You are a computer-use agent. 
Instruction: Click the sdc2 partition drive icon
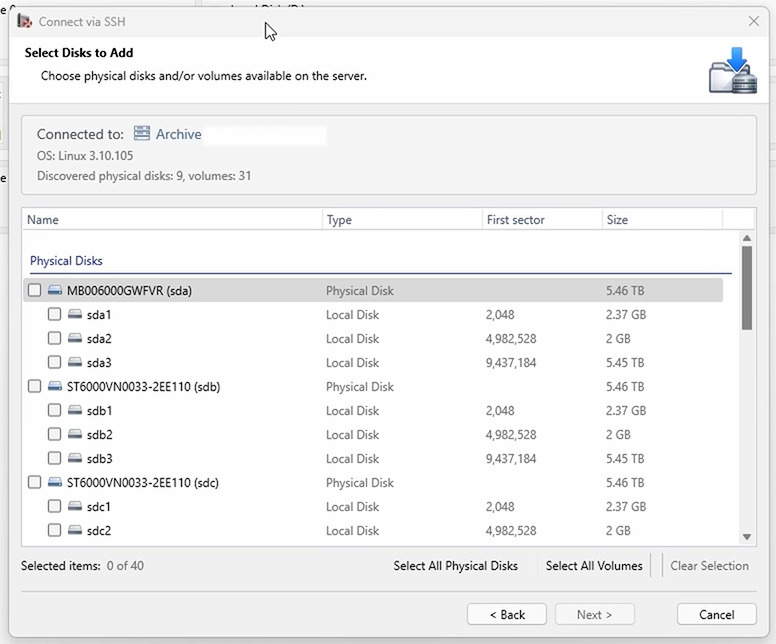[x=75, y=530]
